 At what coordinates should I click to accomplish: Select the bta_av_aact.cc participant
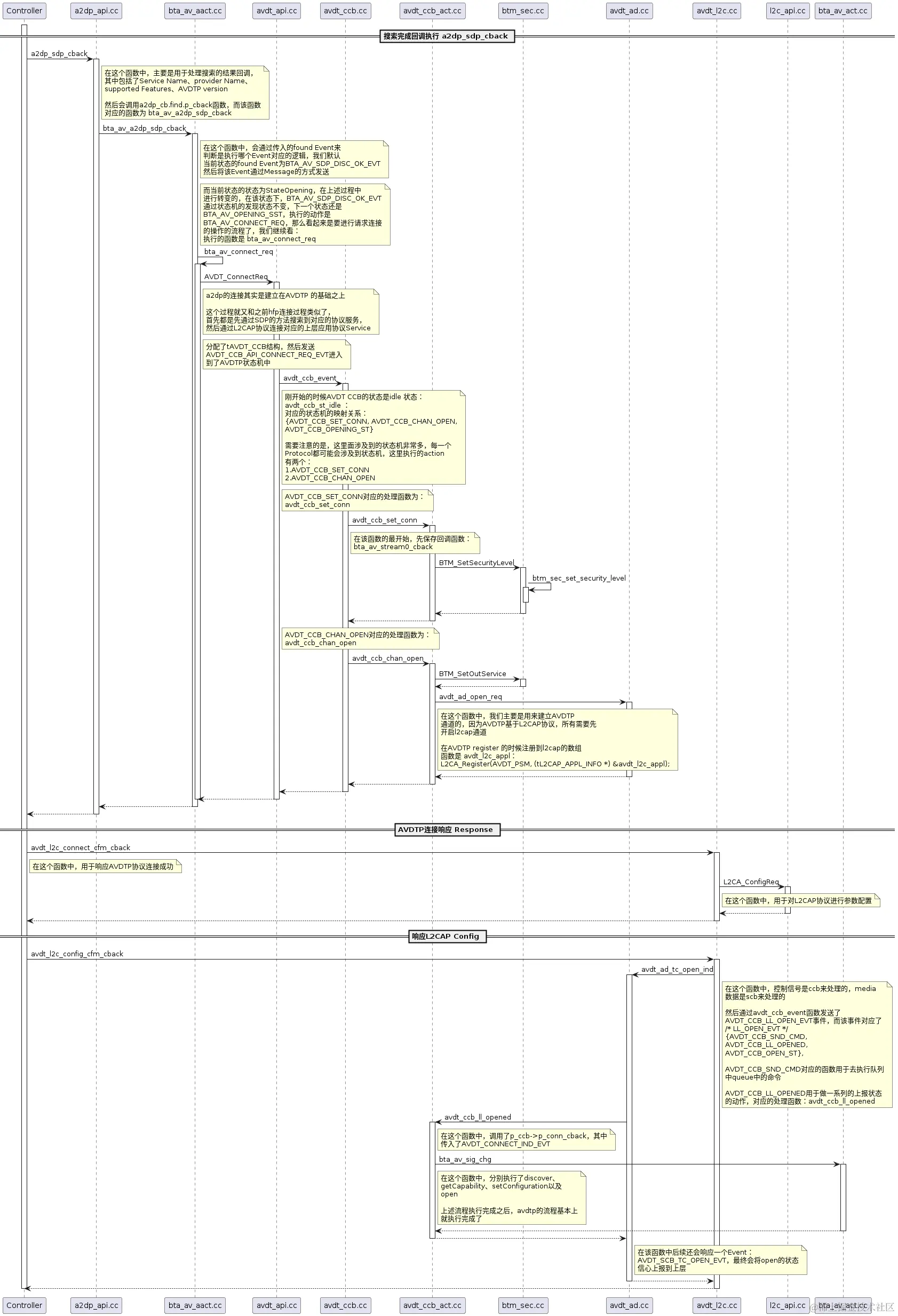tap(195, 10)
